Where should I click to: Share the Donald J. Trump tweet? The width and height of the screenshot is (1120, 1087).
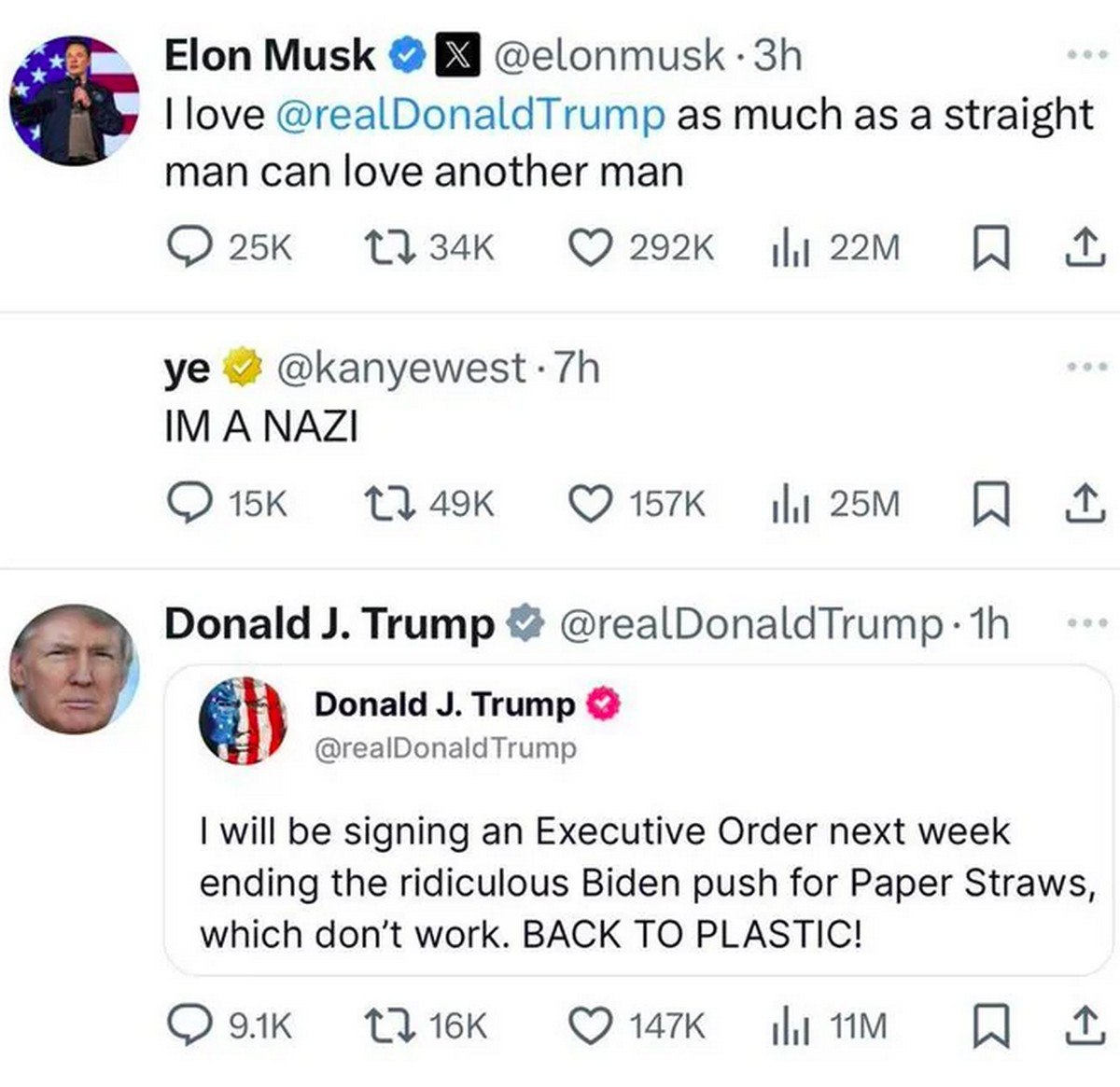(x=1085, y=1026)
